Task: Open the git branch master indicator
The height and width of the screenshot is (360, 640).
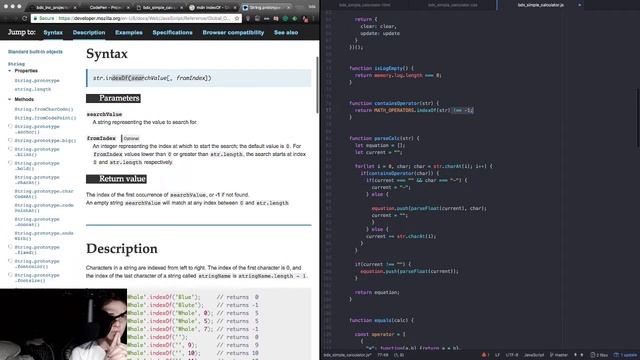Action: point(559,355)
